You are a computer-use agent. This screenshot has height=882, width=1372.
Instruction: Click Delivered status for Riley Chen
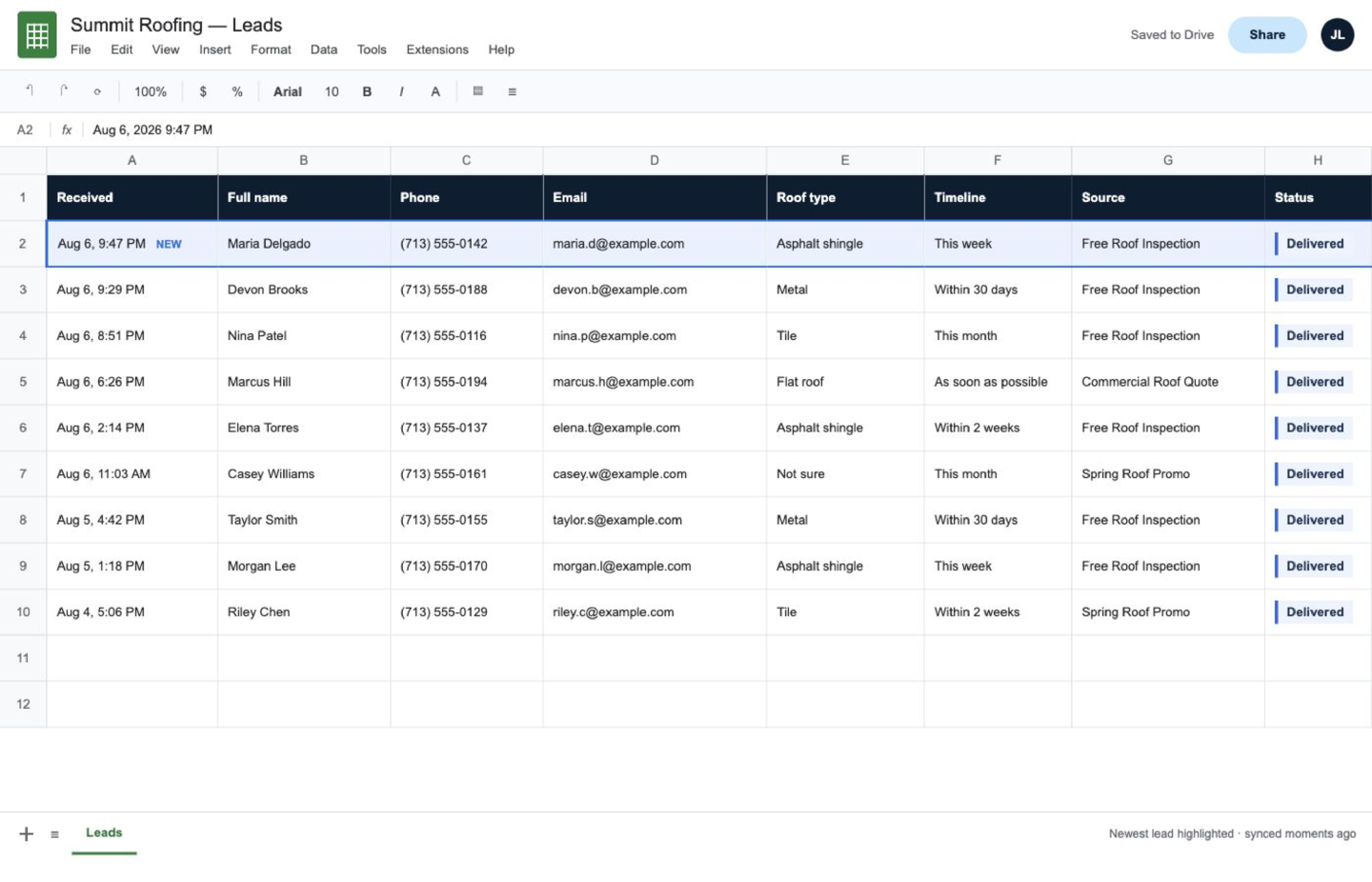click(1315, 611)
